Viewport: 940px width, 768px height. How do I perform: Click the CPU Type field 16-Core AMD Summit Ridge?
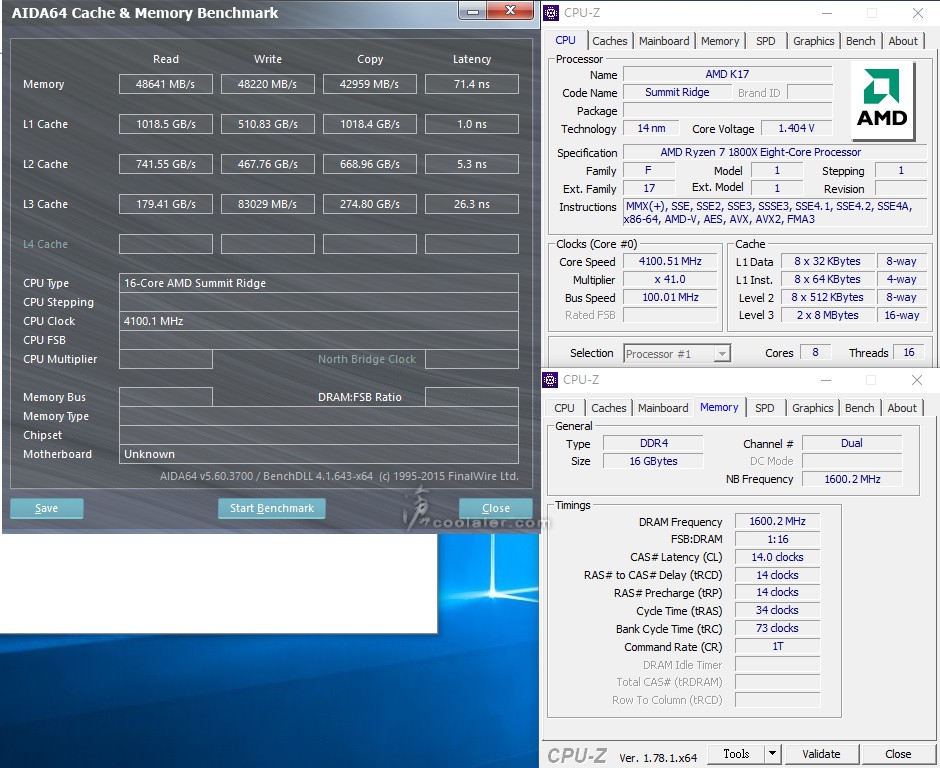coord(319,283)
